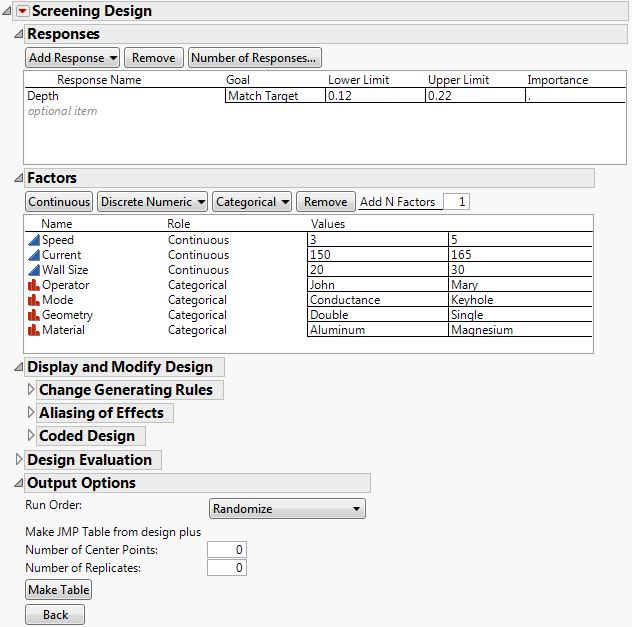Click the Add N Factors input box

coord(455,202)
